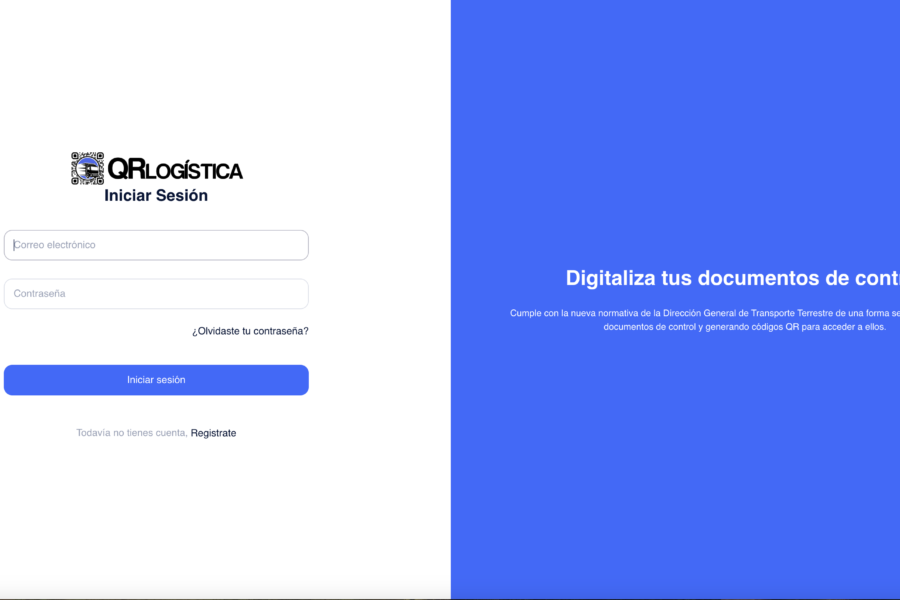The image size is (900, 600).
Task: Open the "¿Olvidaste tu contraseña?" link
Action: 250,331
